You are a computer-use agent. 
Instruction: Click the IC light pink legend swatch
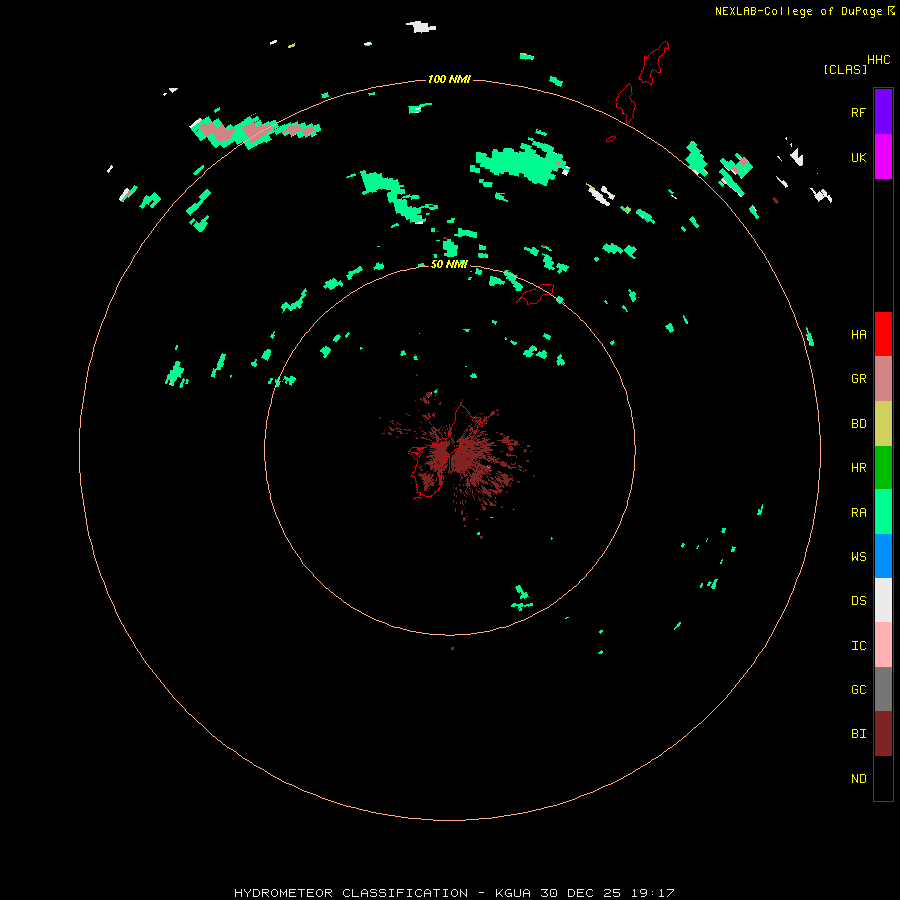[883, 645]
